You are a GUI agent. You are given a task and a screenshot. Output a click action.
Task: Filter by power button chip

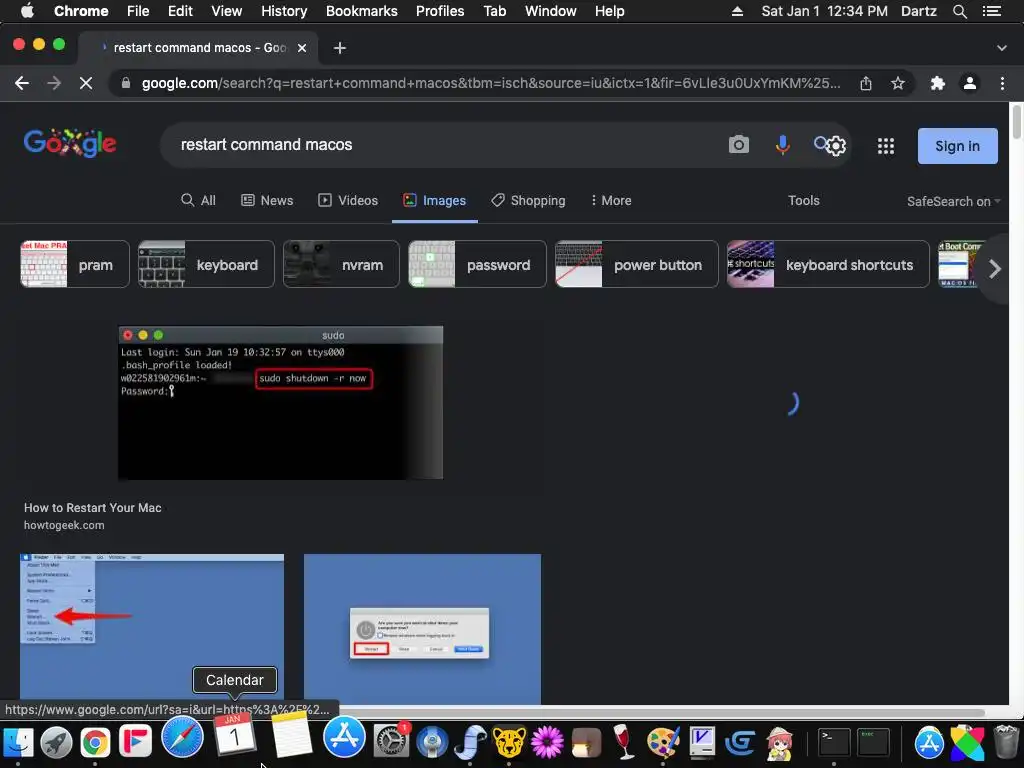click(x=637, y=264)
